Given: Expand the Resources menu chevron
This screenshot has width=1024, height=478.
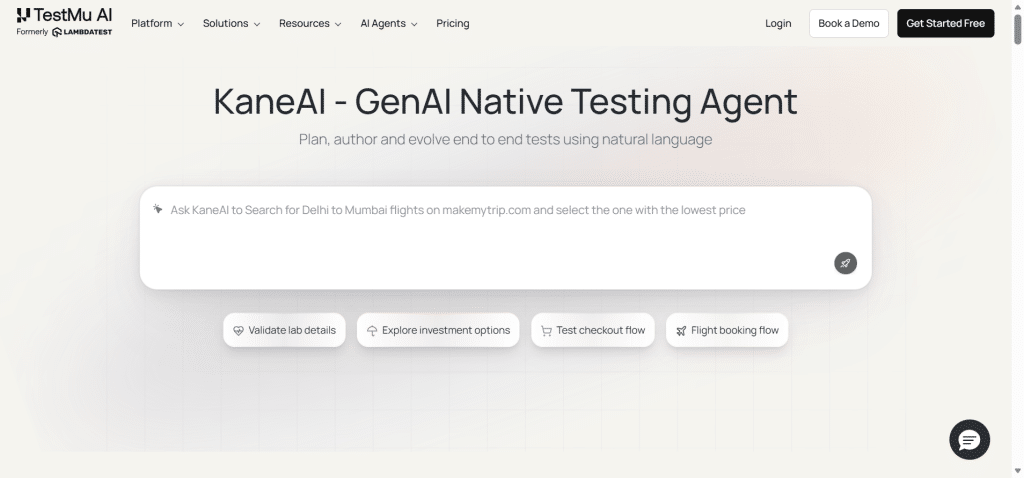Looking at the screenshot, I should (338, 24).
